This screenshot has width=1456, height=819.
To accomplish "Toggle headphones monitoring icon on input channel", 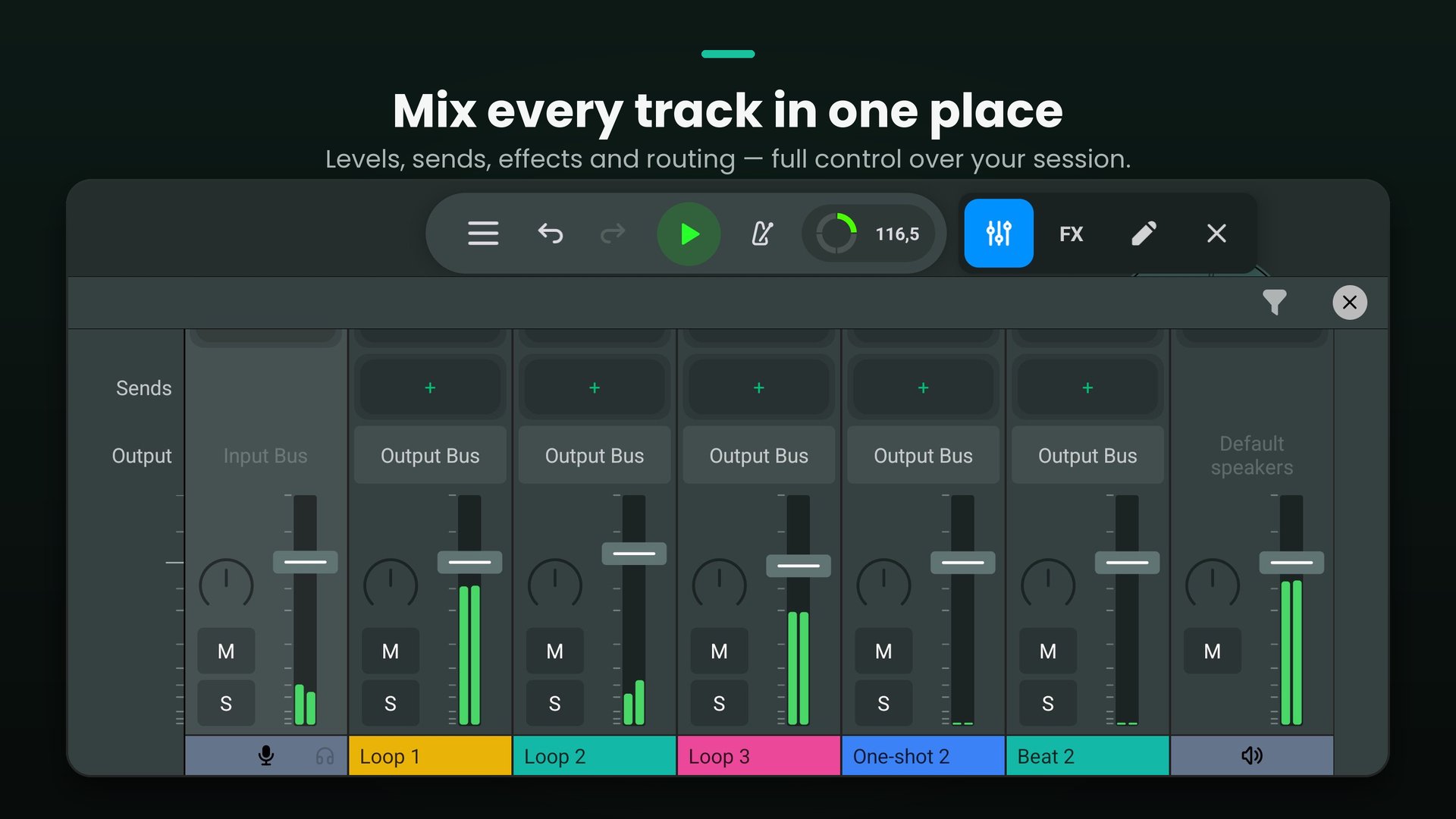I will [325, 756].
